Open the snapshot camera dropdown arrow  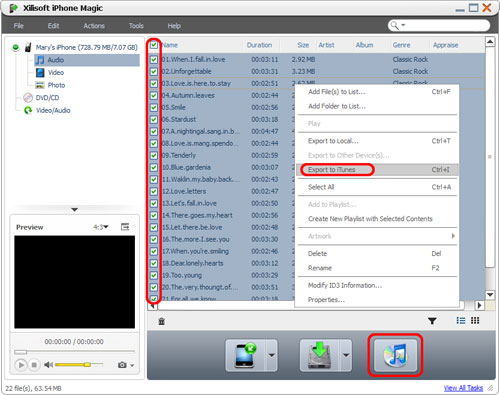click(x=132, y=366)
